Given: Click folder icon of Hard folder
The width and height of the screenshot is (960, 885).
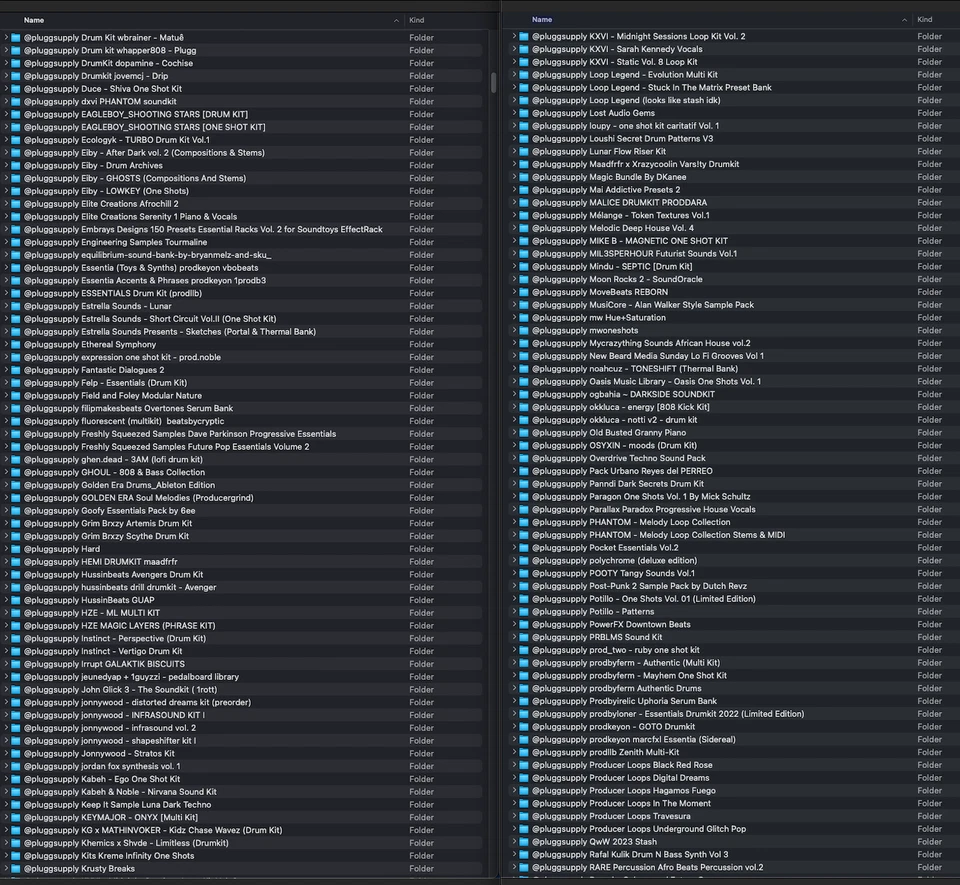Looking at the screenshot, I should click(16, 549).
